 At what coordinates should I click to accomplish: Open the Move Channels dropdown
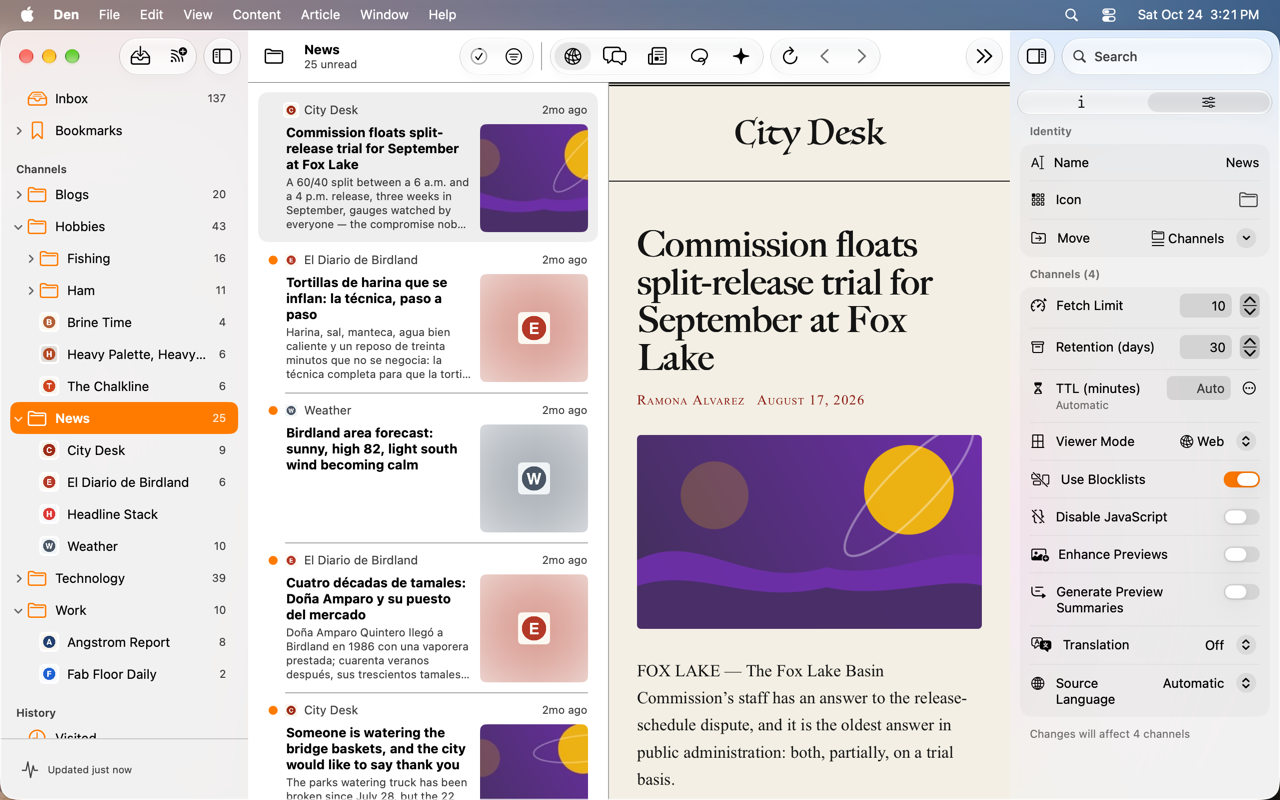coord(1203,238)
